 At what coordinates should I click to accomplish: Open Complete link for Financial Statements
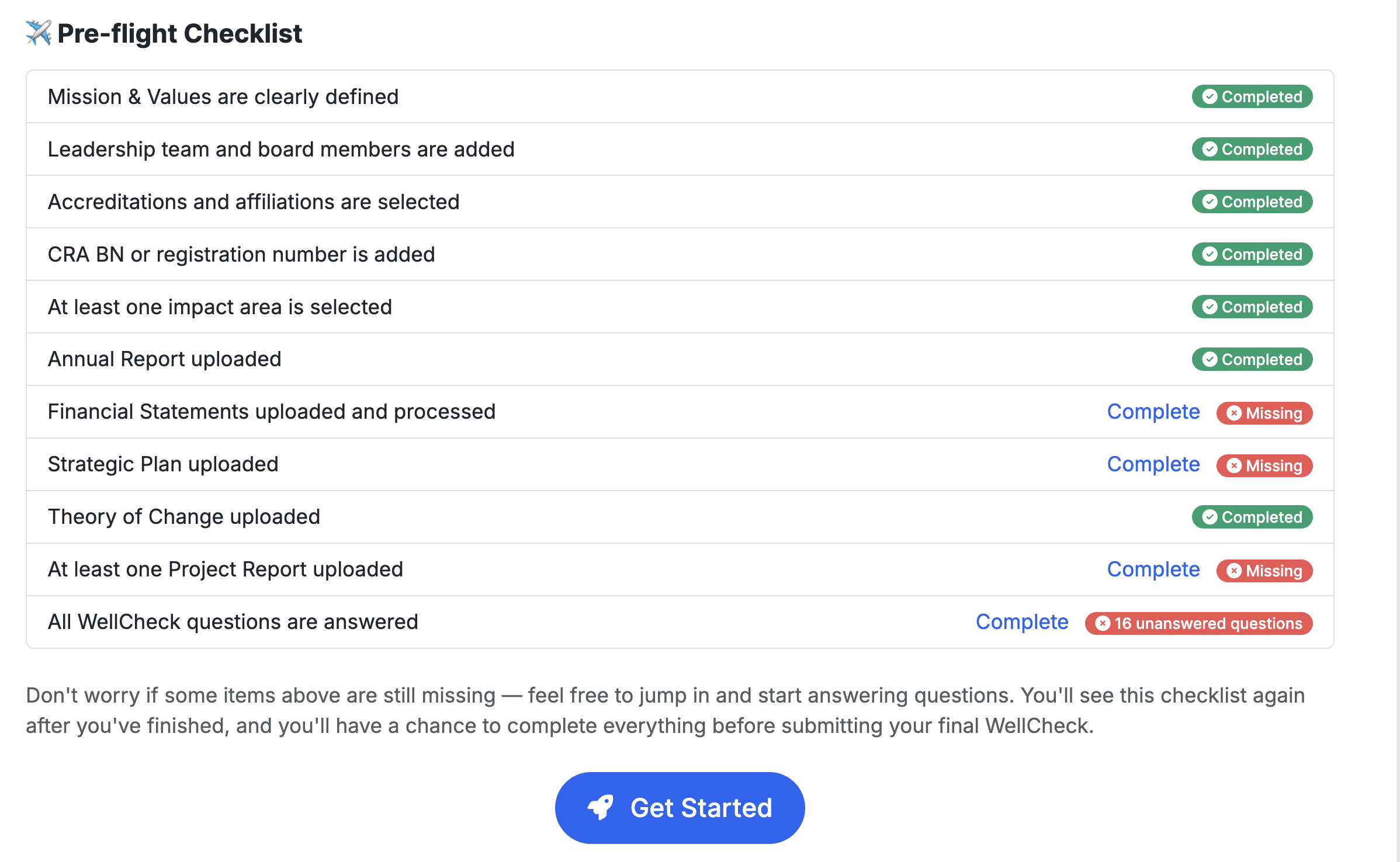click(1153, 412)
